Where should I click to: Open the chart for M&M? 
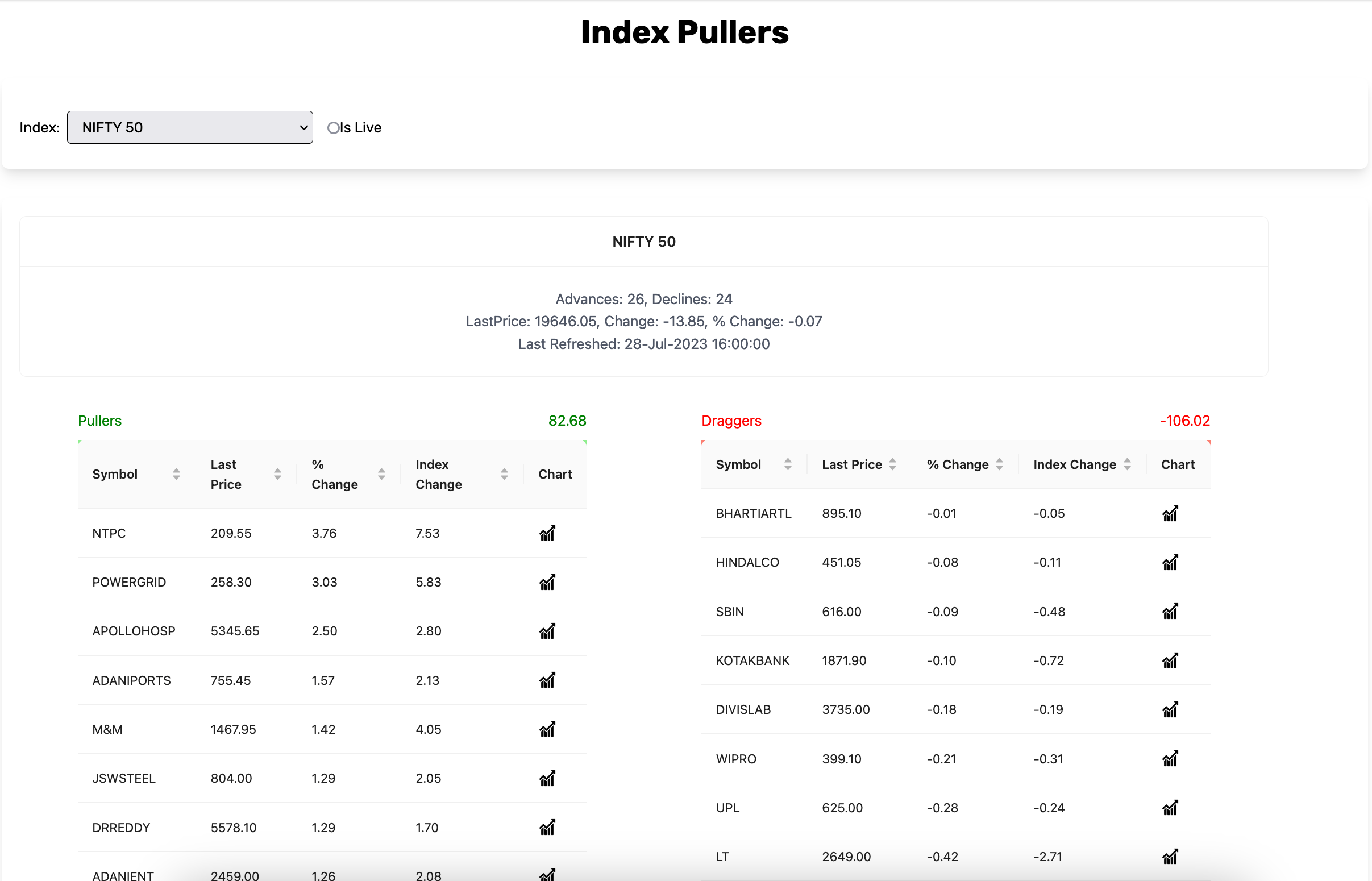tap(547, 729)
